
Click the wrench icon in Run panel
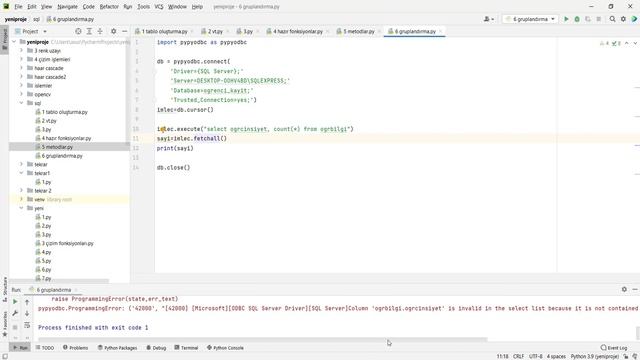tap(15, 313)
